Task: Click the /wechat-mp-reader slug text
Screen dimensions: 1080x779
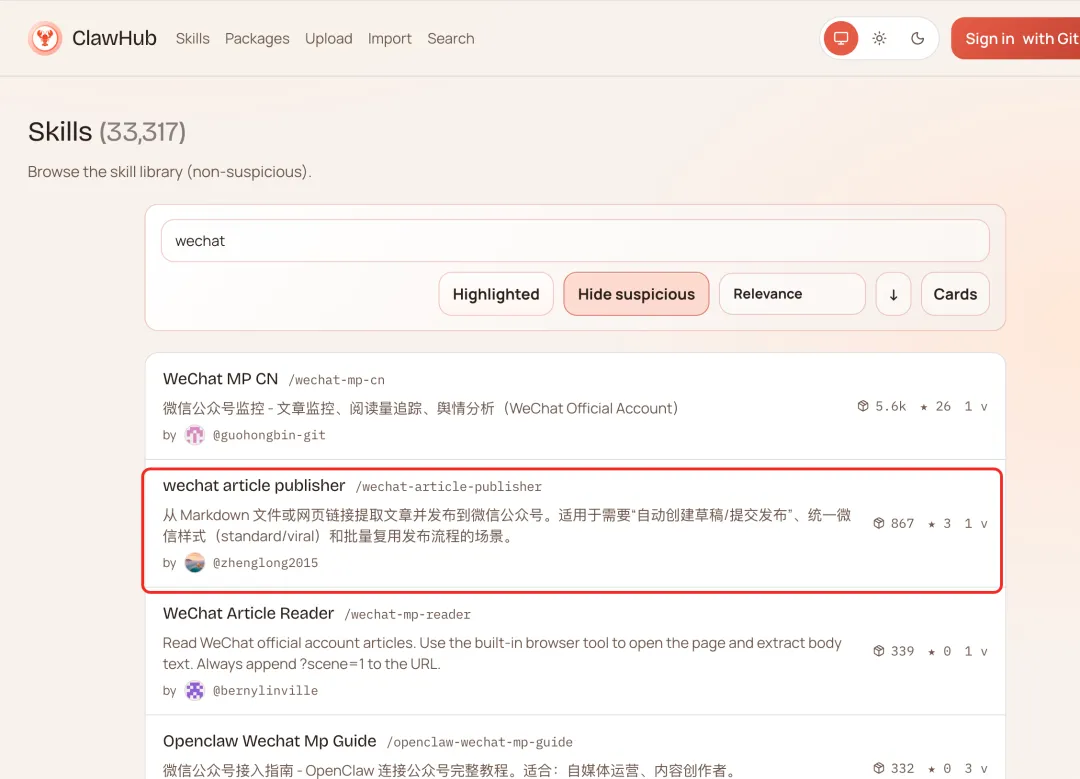Action: [408, 614]
